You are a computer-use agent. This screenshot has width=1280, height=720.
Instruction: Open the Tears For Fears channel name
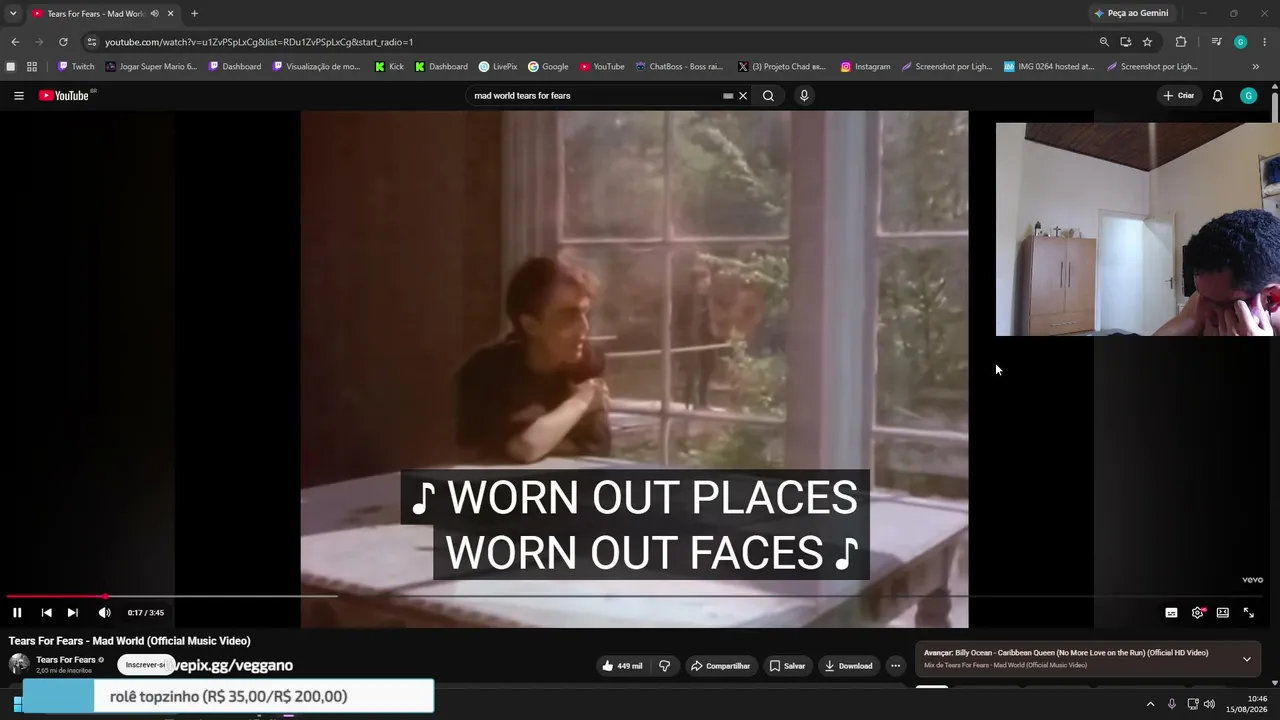pyautogui.click(x=66, y=660)
